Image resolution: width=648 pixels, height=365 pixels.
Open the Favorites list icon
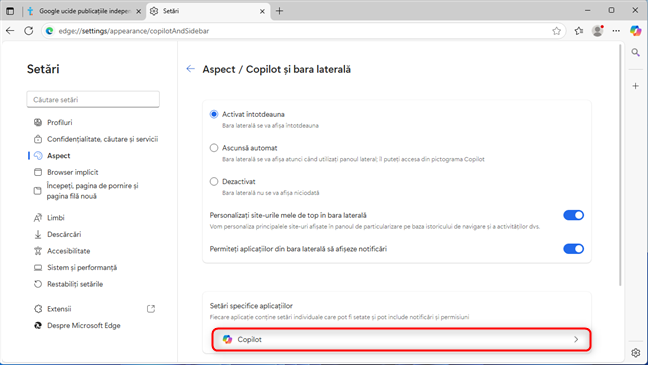(579, 31)
